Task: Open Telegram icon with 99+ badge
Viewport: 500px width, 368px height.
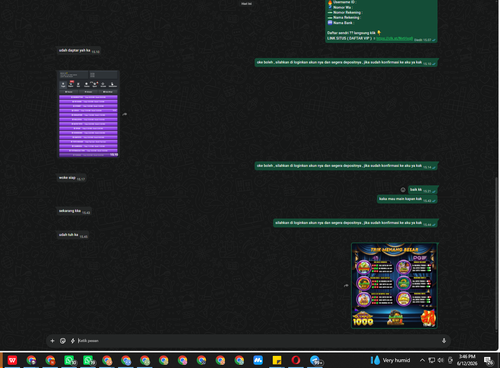Action: (316, 360)
